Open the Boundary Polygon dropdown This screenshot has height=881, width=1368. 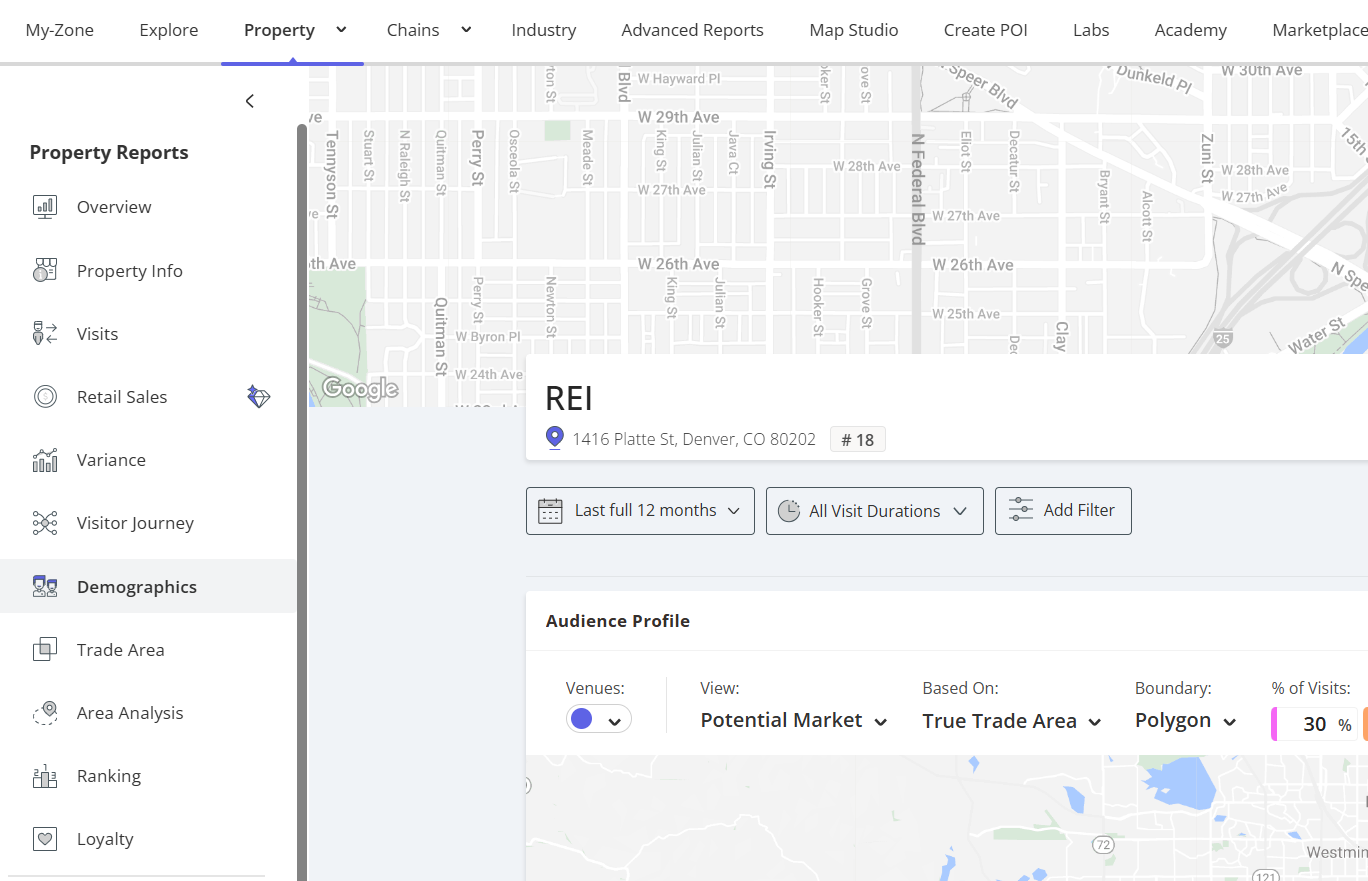(x=1186, y=720)
